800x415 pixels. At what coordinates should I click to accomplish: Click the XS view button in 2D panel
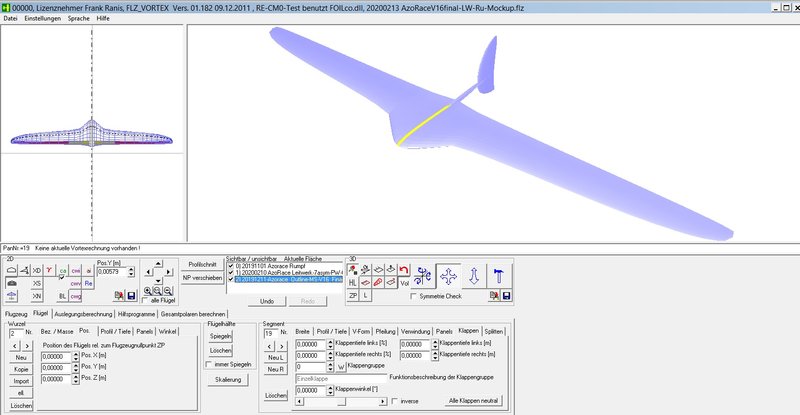click(37, 283)
